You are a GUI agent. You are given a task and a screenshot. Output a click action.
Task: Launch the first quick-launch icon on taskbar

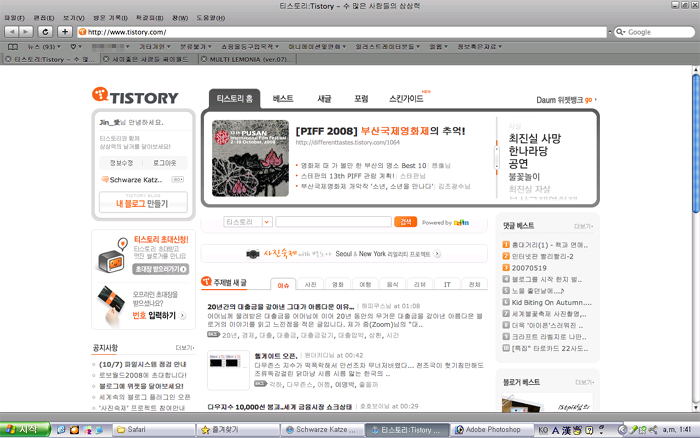pyautogui.click(x=61, y=430)
